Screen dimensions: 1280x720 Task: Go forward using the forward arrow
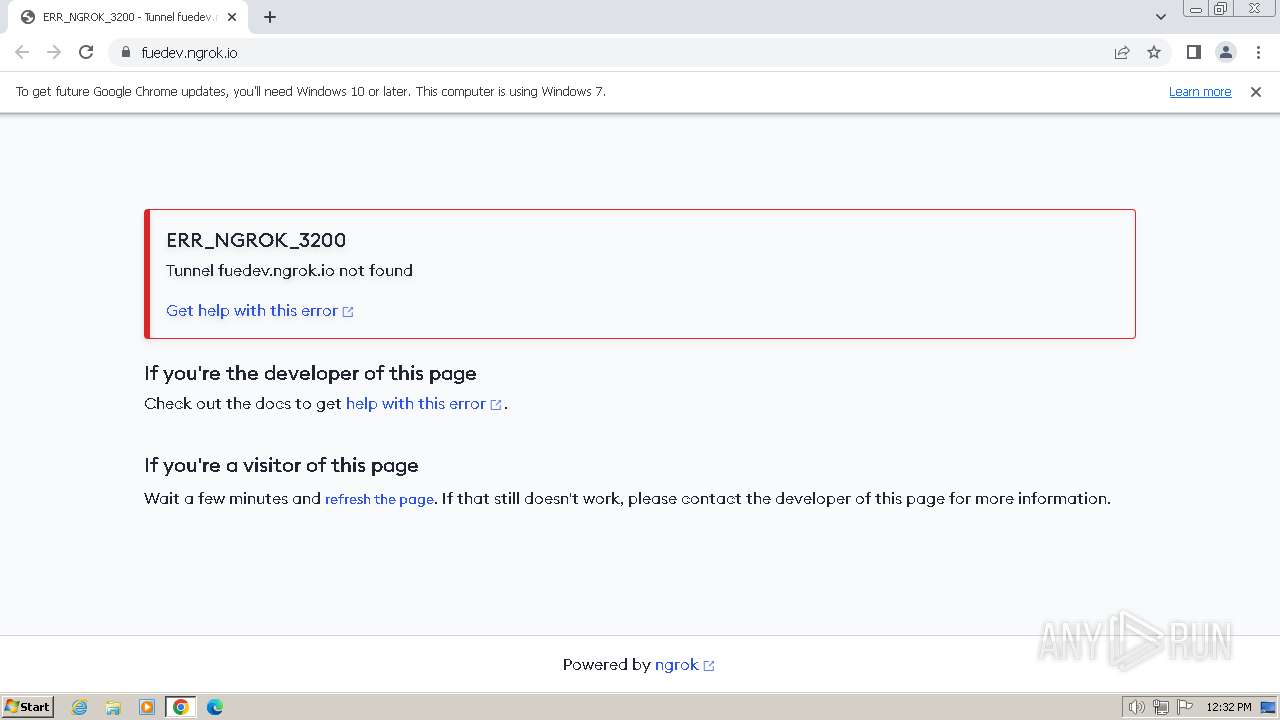54,52
